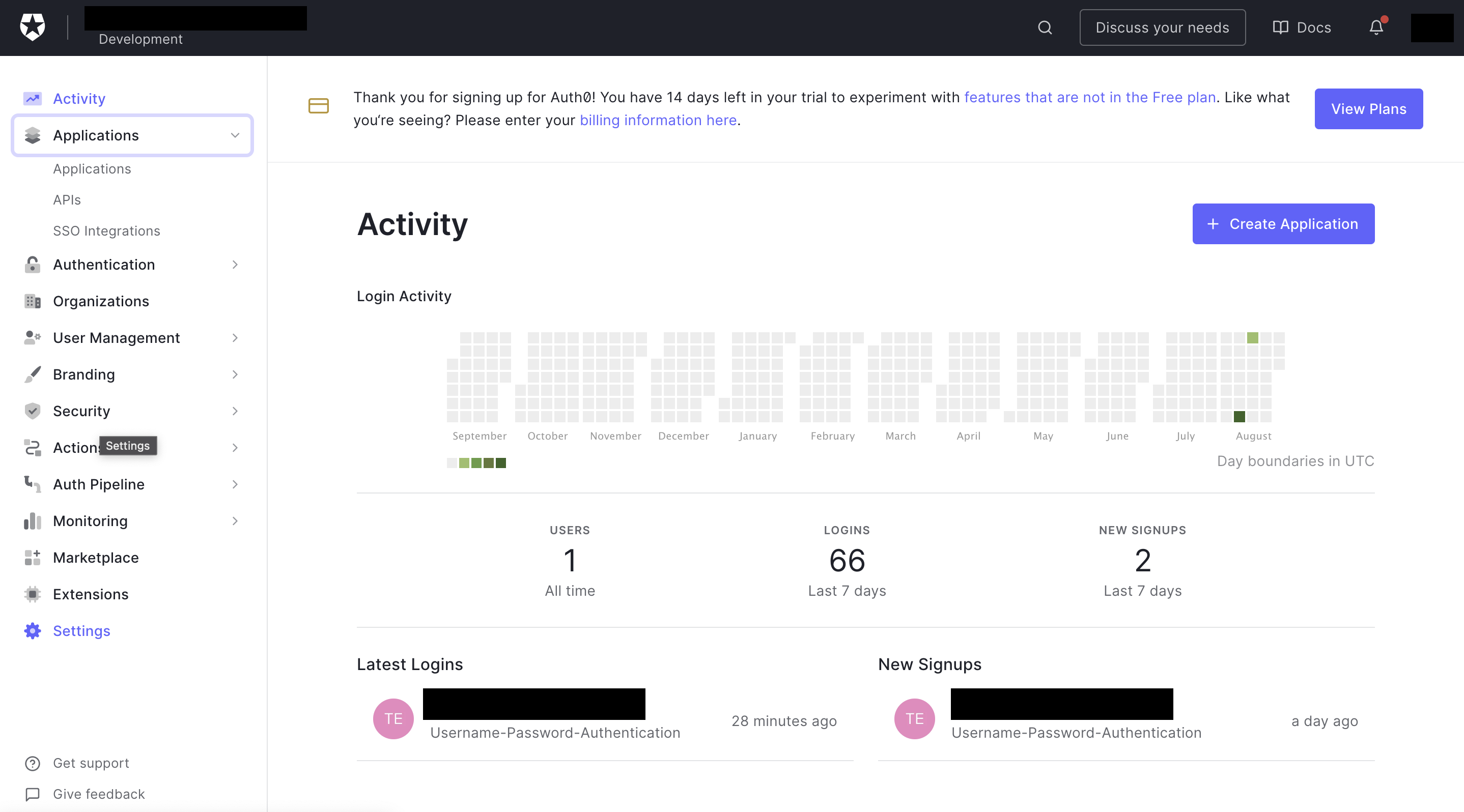Open the search magnifier icon
The width and height of the screenshot is (1464, 812).
(x=1045, y=27)
